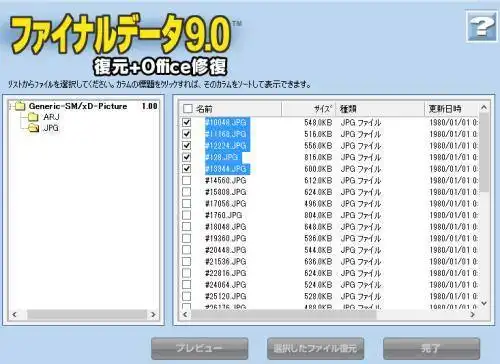Select the file name #25120.JPG

pyautogui.click(x=226, y=296)
